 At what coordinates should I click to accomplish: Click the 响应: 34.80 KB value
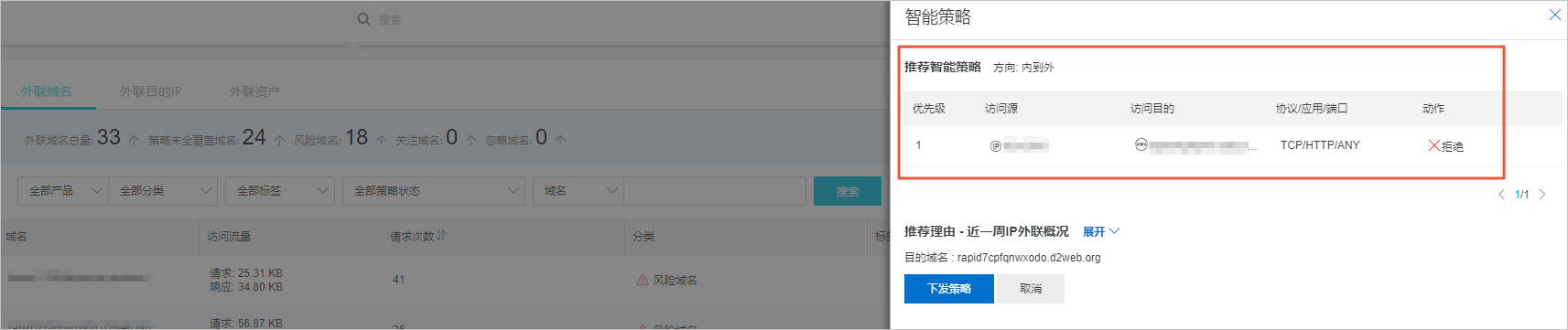click(246, 287)
